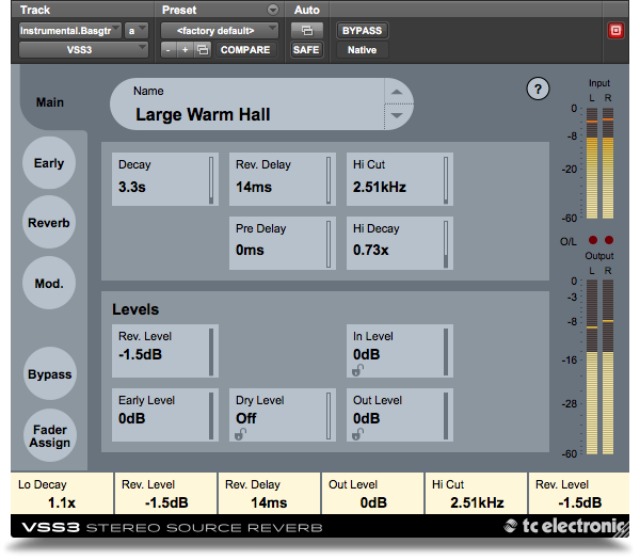Screen dimensions: 640x560
Task: Select the Out Level 0dB fader slot
Action: click(x=373, y=493)
